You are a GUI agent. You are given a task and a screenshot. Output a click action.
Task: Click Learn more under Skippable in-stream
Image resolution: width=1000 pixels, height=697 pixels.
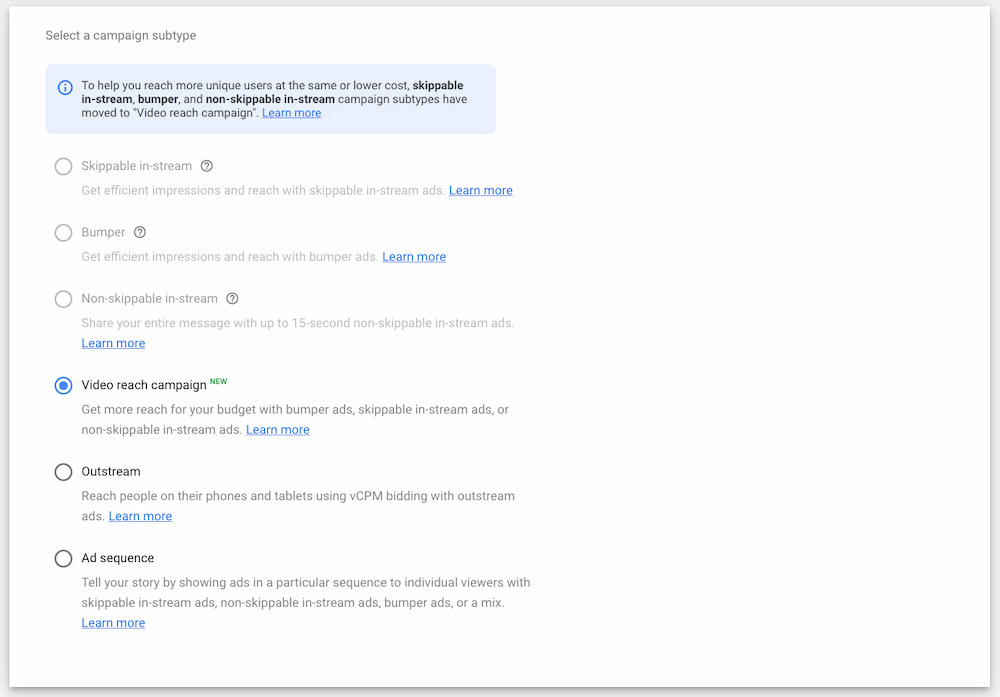480,190
